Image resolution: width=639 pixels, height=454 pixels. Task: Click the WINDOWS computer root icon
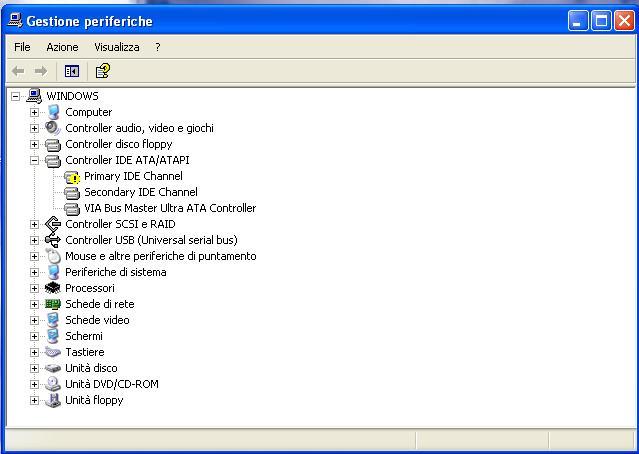tap(34, 96)
